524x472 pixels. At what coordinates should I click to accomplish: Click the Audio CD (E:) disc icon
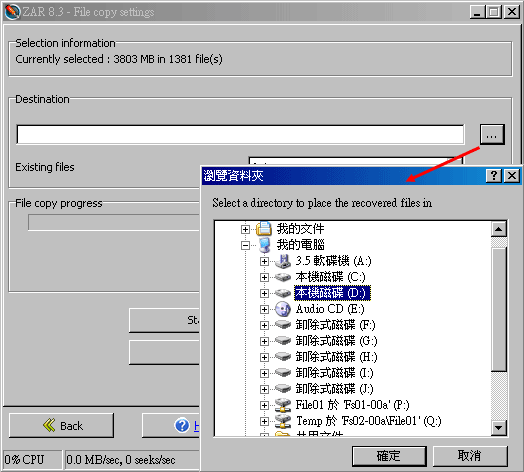point(283,309)
